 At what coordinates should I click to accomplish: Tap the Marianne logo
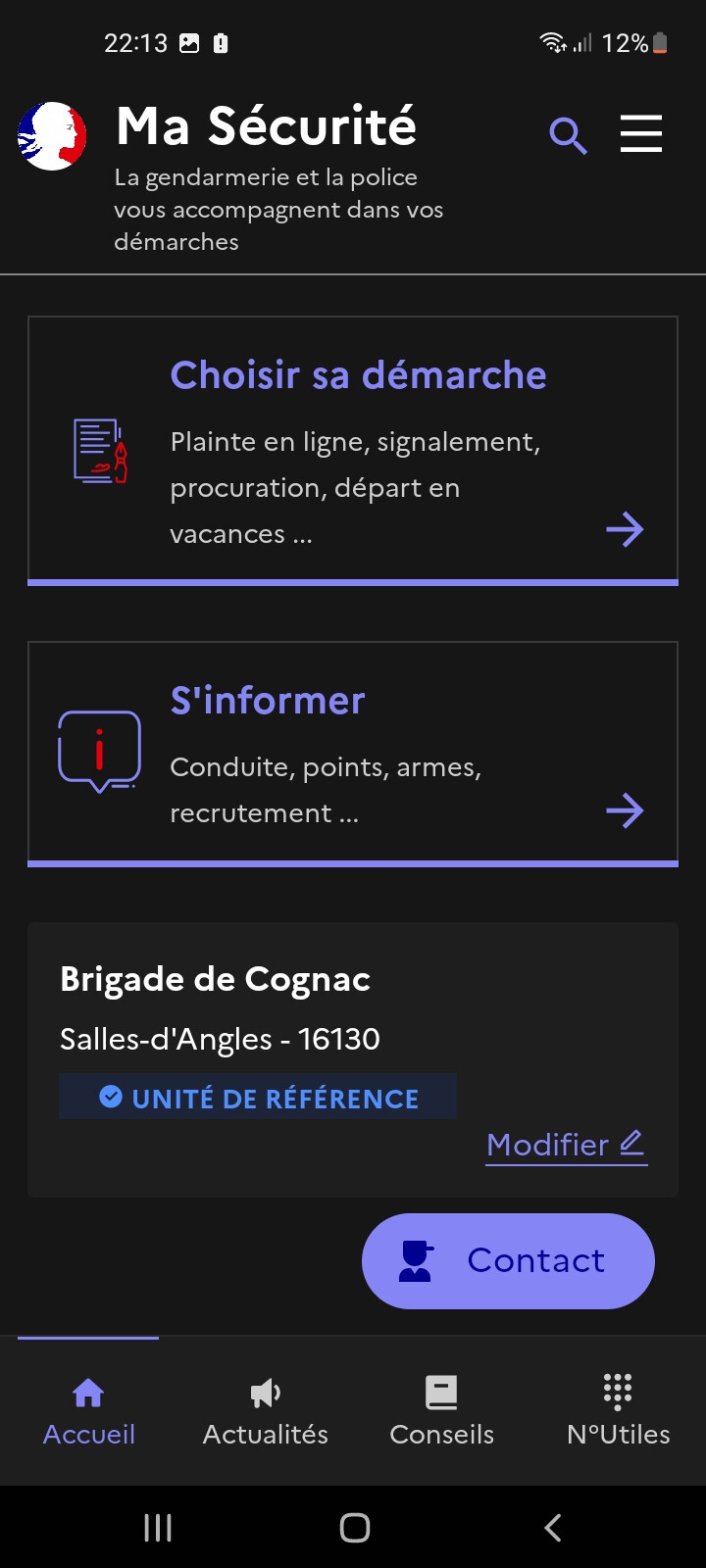pos(52,136)
